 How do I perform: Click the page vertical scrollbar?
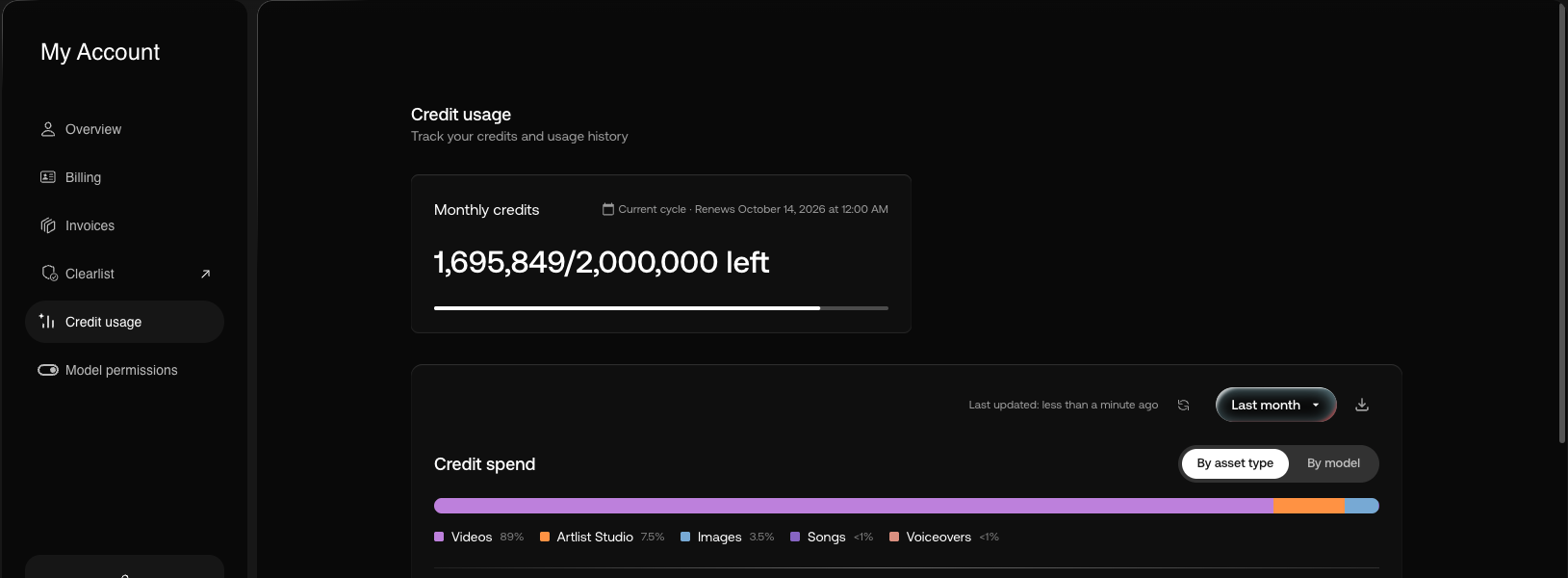pyautogui.click(x=1561, y=223)
